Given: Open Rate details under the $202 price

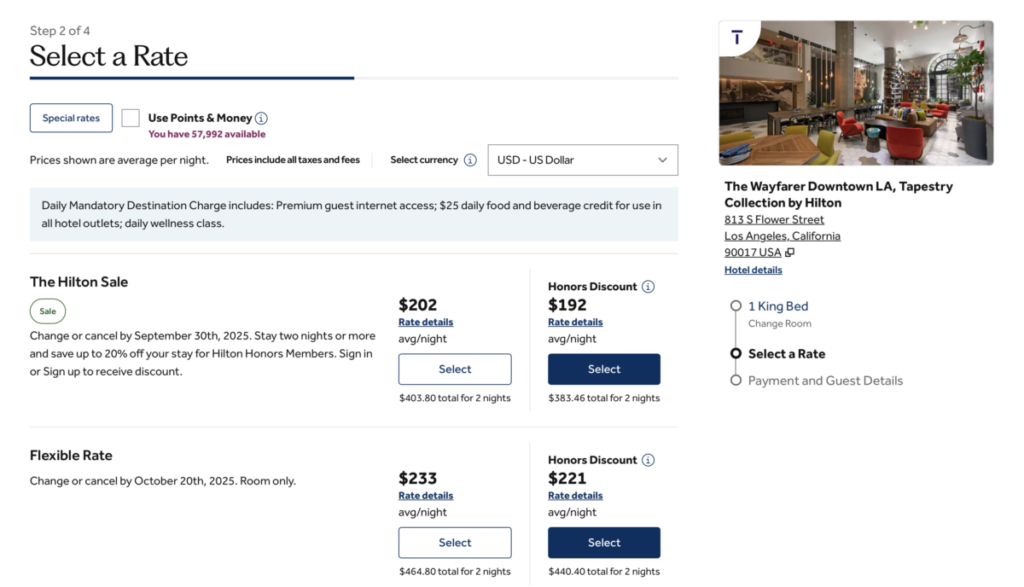Looking at the screenshot, I should 426,322.
